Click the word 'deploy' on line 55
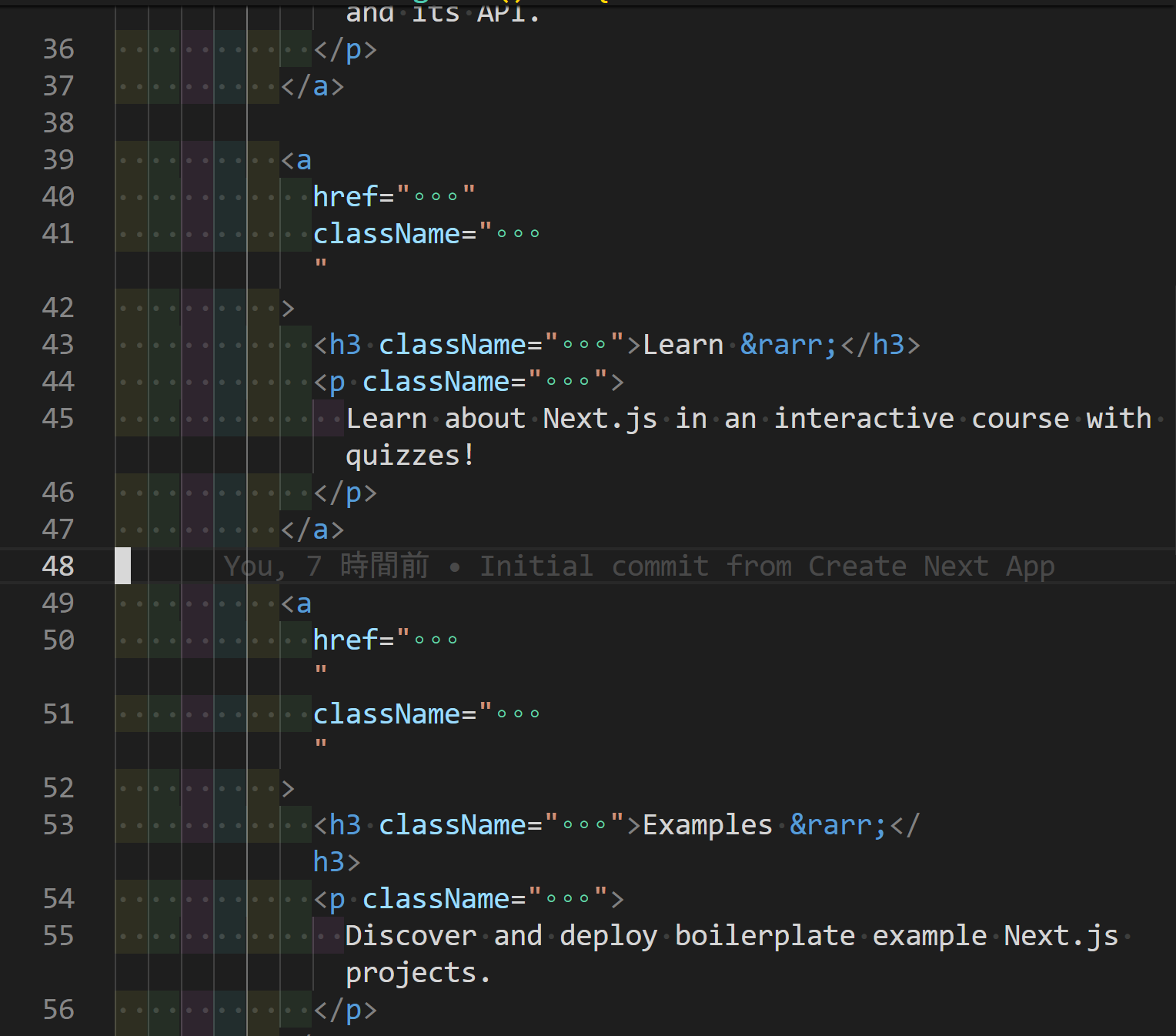 tap(608, 937)
